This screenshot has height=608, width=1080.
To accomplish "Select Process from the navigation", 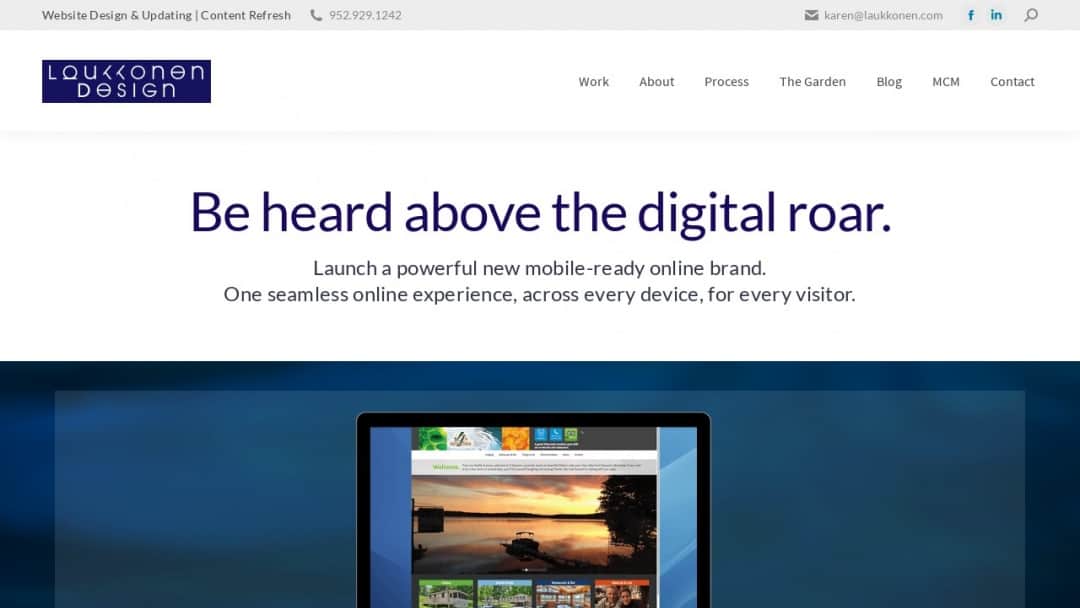I will [726, 81].
